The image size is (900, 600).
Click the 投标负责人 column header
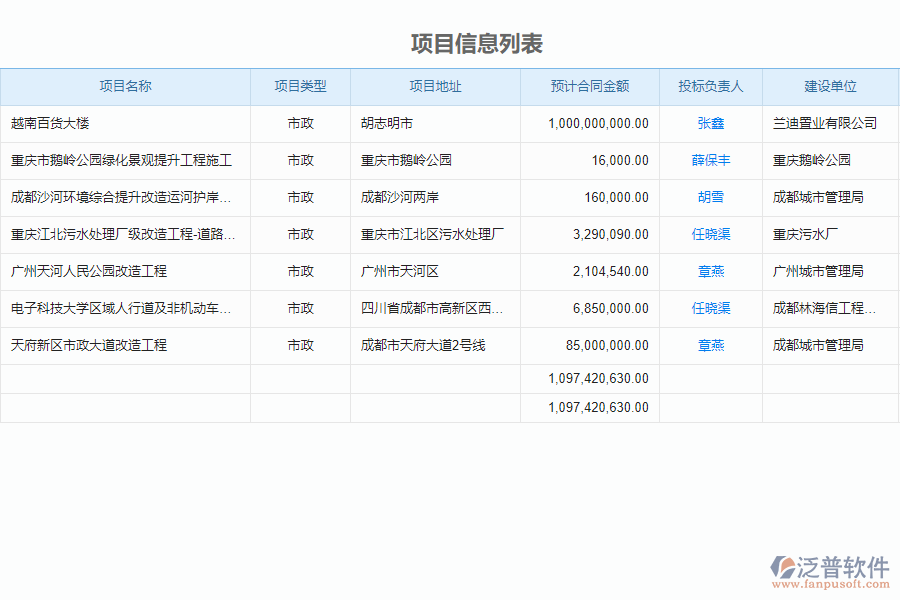point(711,87)
